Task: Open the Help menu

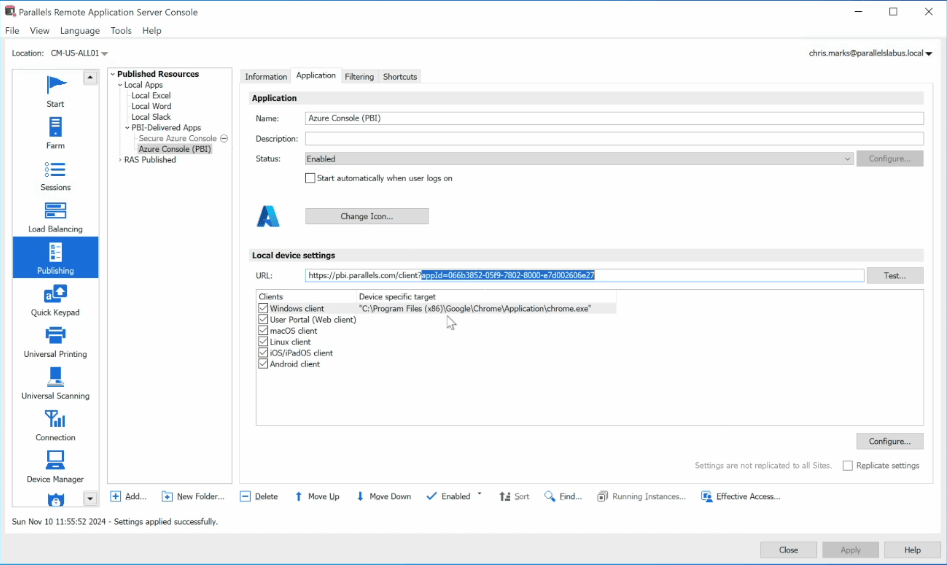Action: point(152,30)
